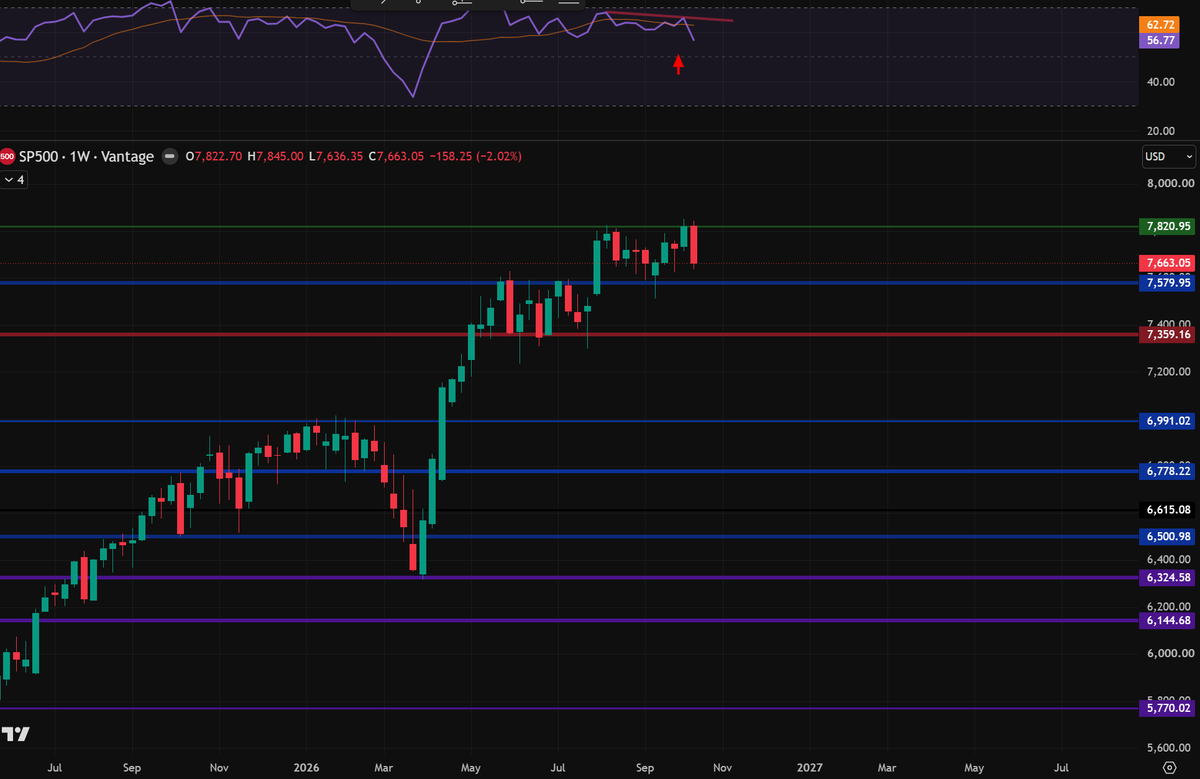Click the 6,000.00 price scale label
This screenshot has width=1200, height=779.
1168,654
